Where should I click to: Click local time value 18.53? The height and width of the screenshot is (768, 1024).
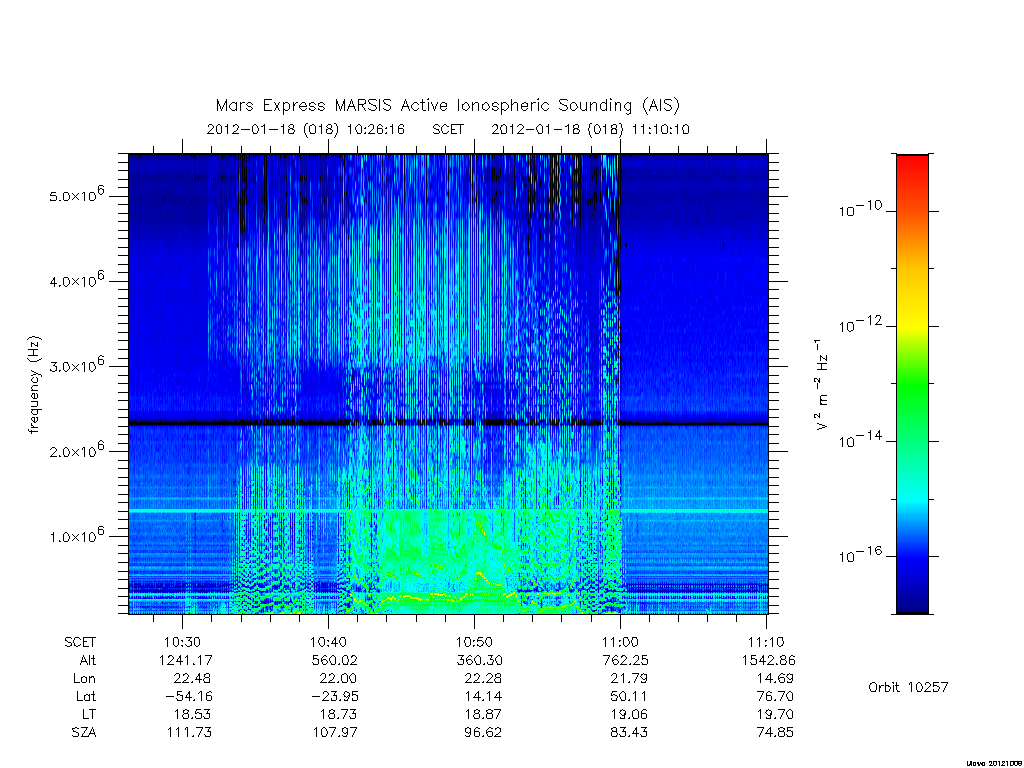coord(192,714)
